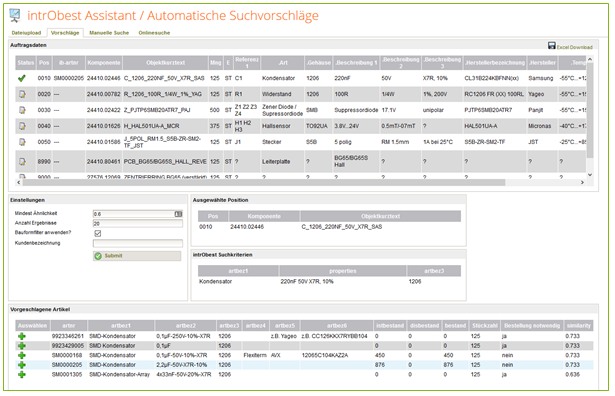Select article SM0001305 with green plus icon

[22, 374]
